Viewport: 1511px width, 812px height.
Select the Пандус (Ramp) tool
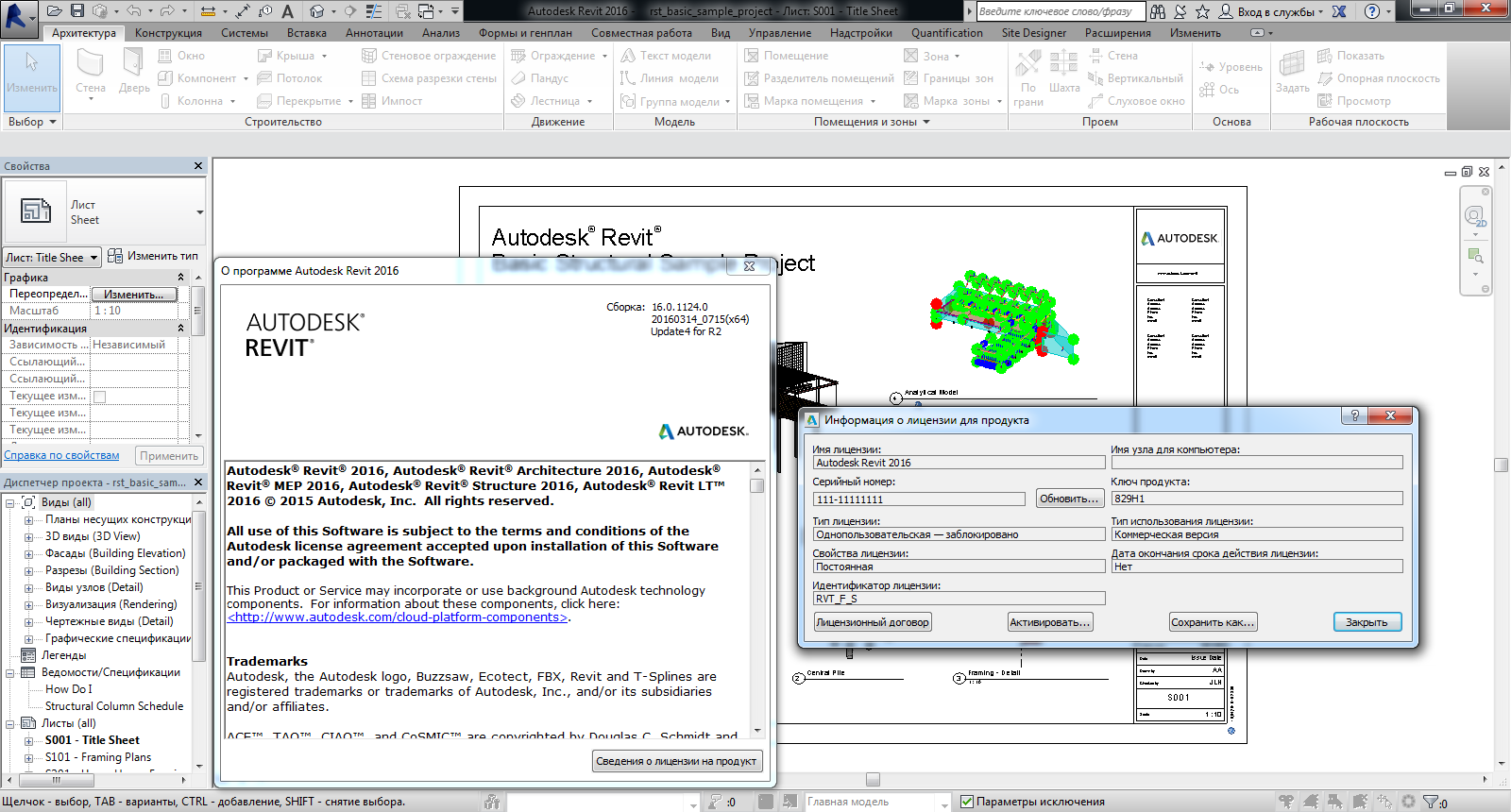click(x=539, y=78)
